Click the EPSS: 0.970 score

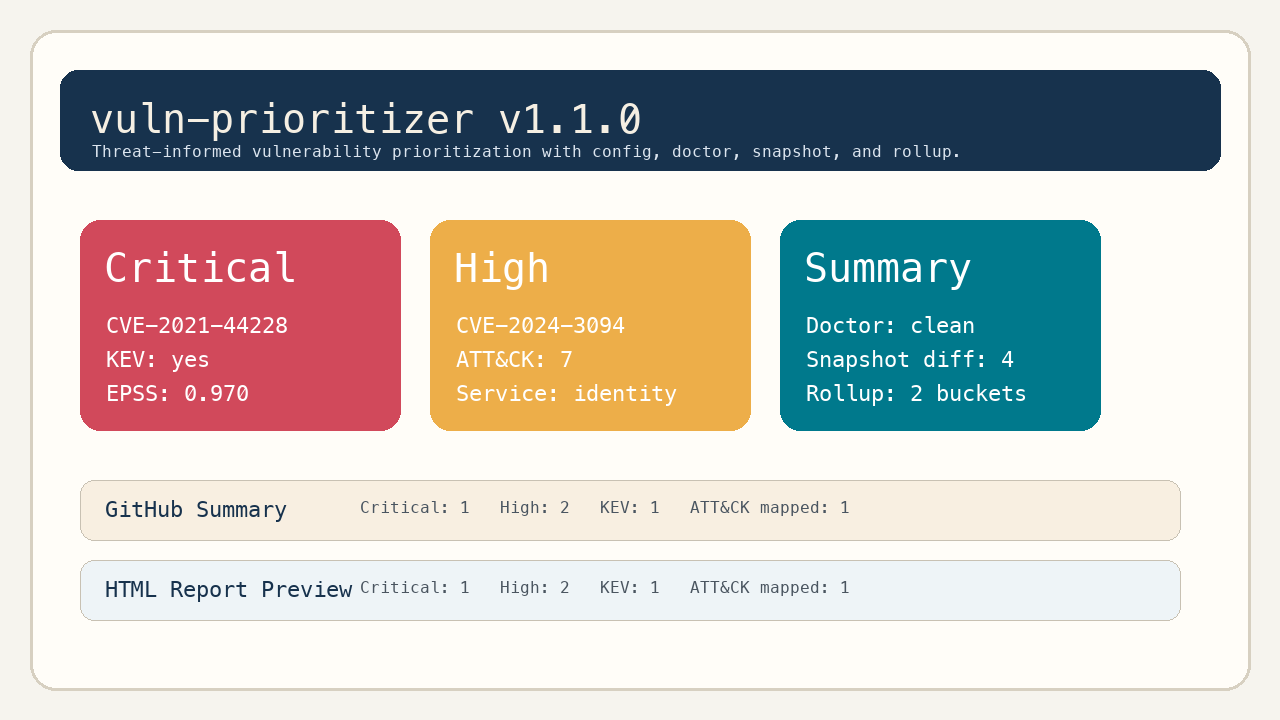pos(177,394)
